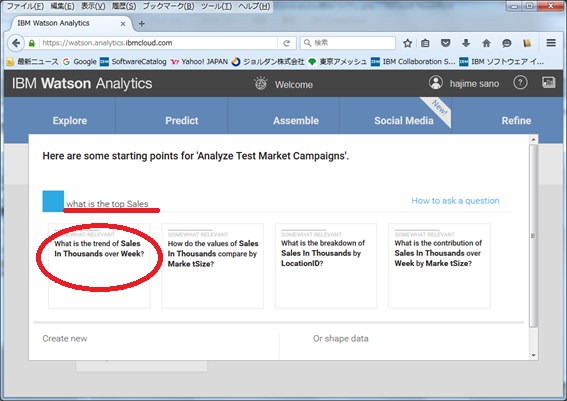
Task: Switch to the Social Media tab
Action: pos(404,121)
